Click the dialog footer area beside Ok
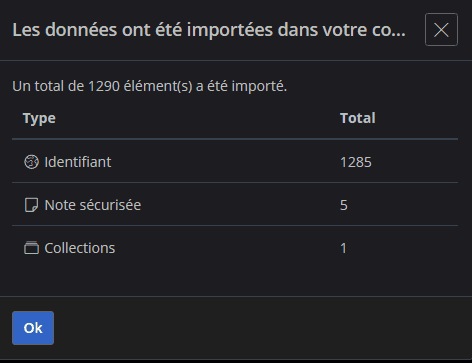This screenshot has width=472, height=363. tap(260, 328)
